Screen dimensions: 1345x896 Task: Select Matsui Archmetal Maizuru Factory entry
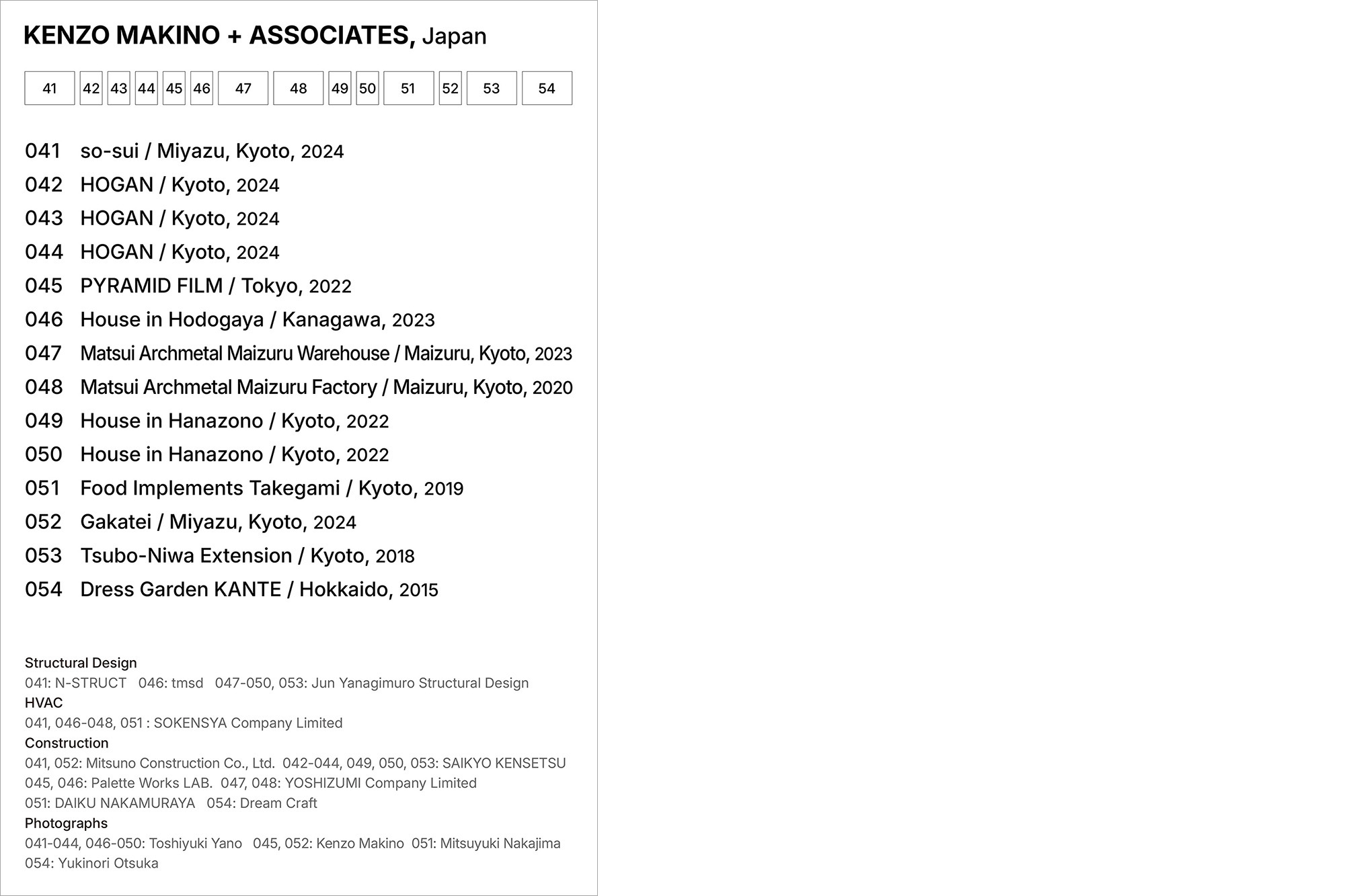click(x=325, y=387)
